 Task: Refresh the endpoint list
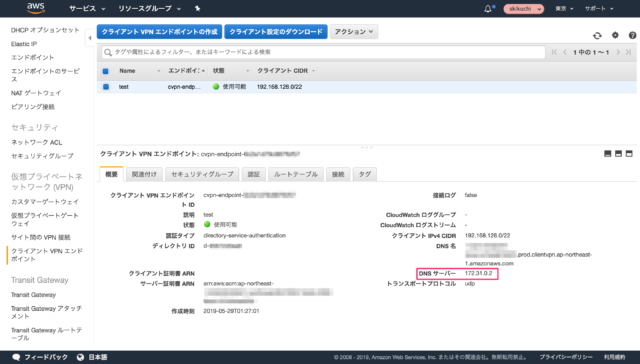pyautogui.click(x=597, y=36)
